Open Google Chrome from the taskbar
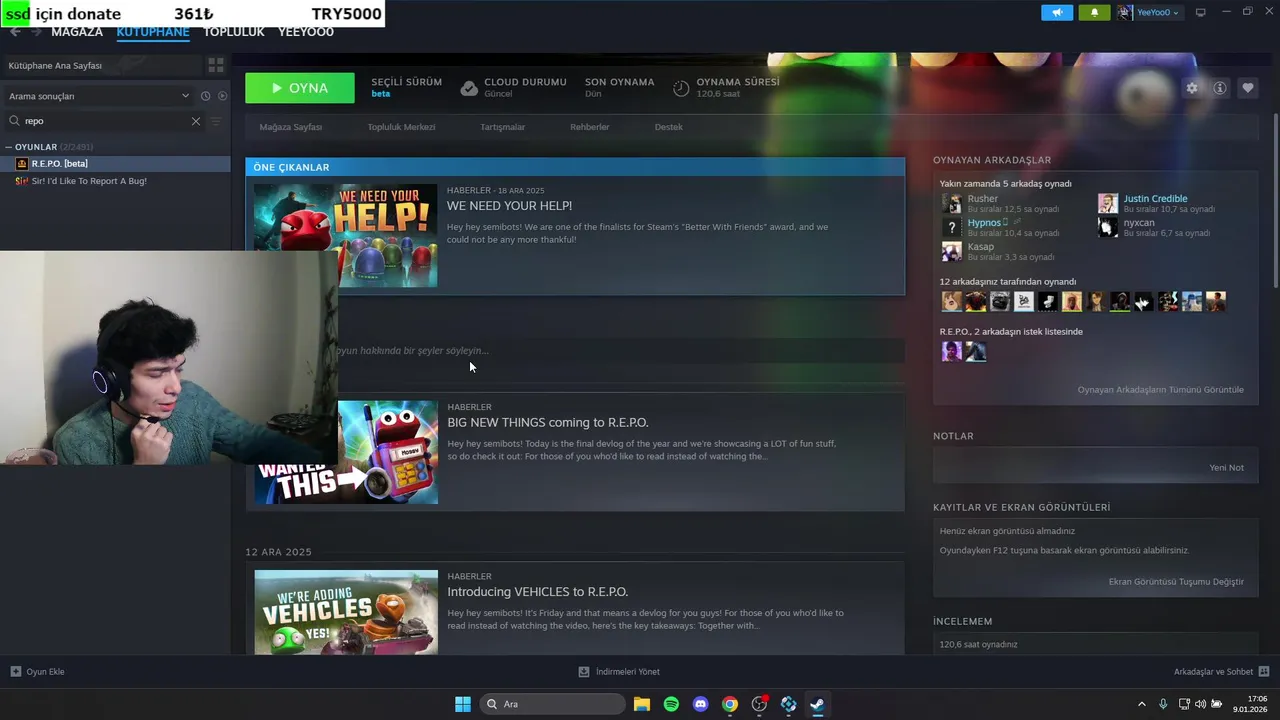 pyautogui.click(x=730, y=704)
